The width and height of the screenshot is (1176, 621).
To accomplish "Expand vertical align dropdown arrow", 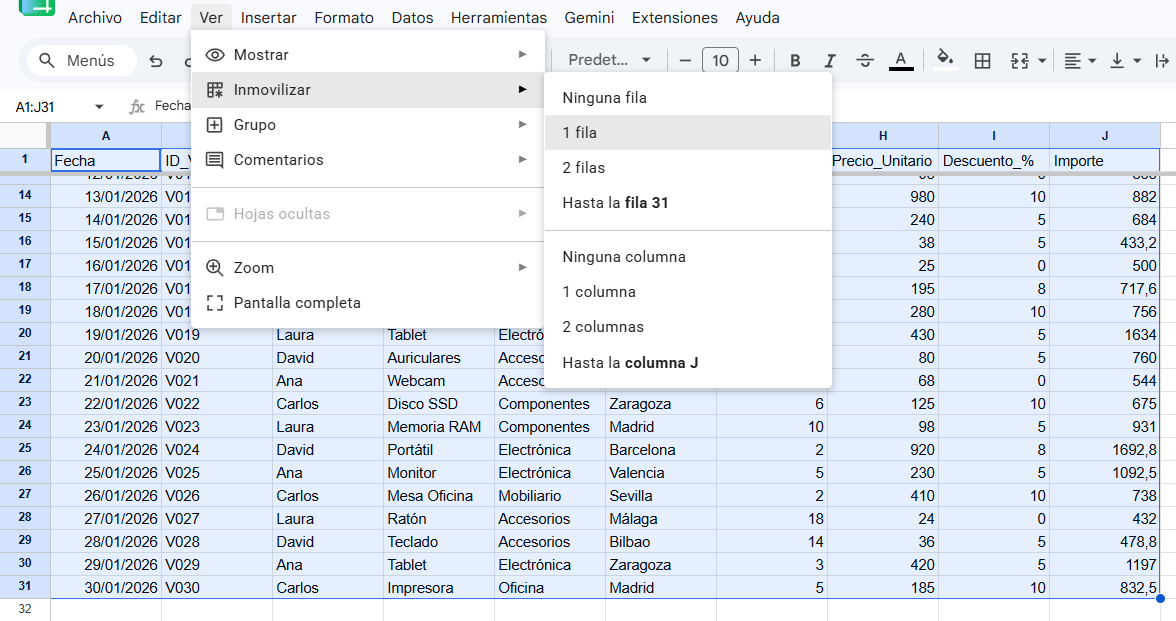I will pos(1137,61).
